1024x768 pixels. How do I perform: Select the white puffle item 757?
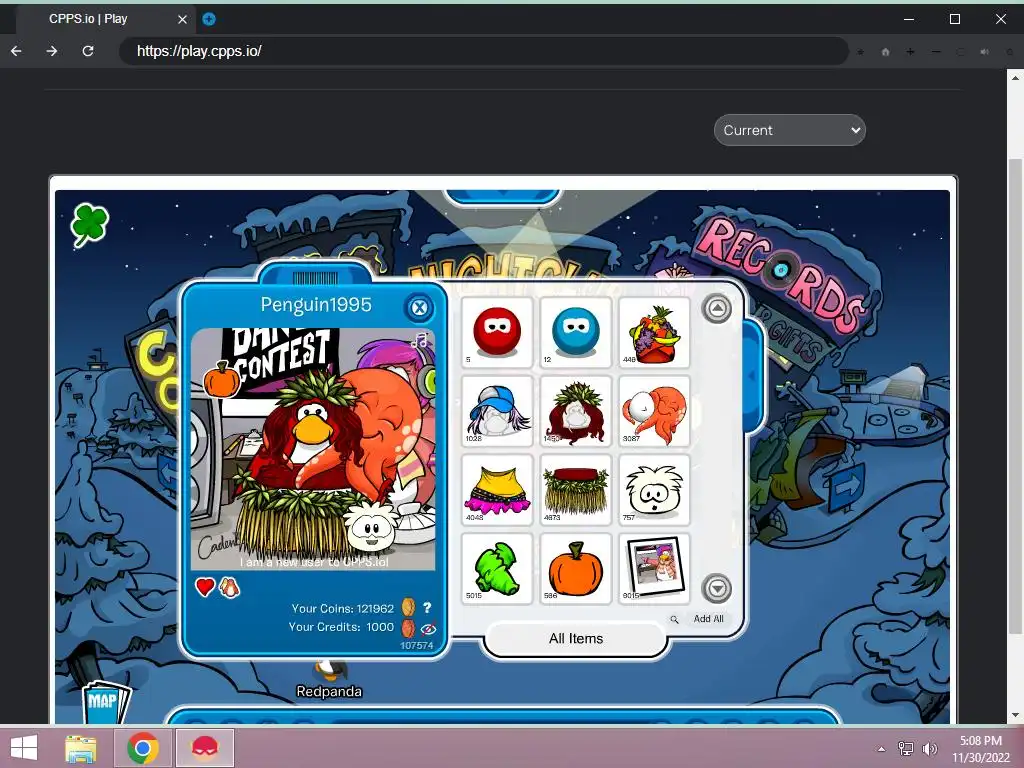coord(654,490)
